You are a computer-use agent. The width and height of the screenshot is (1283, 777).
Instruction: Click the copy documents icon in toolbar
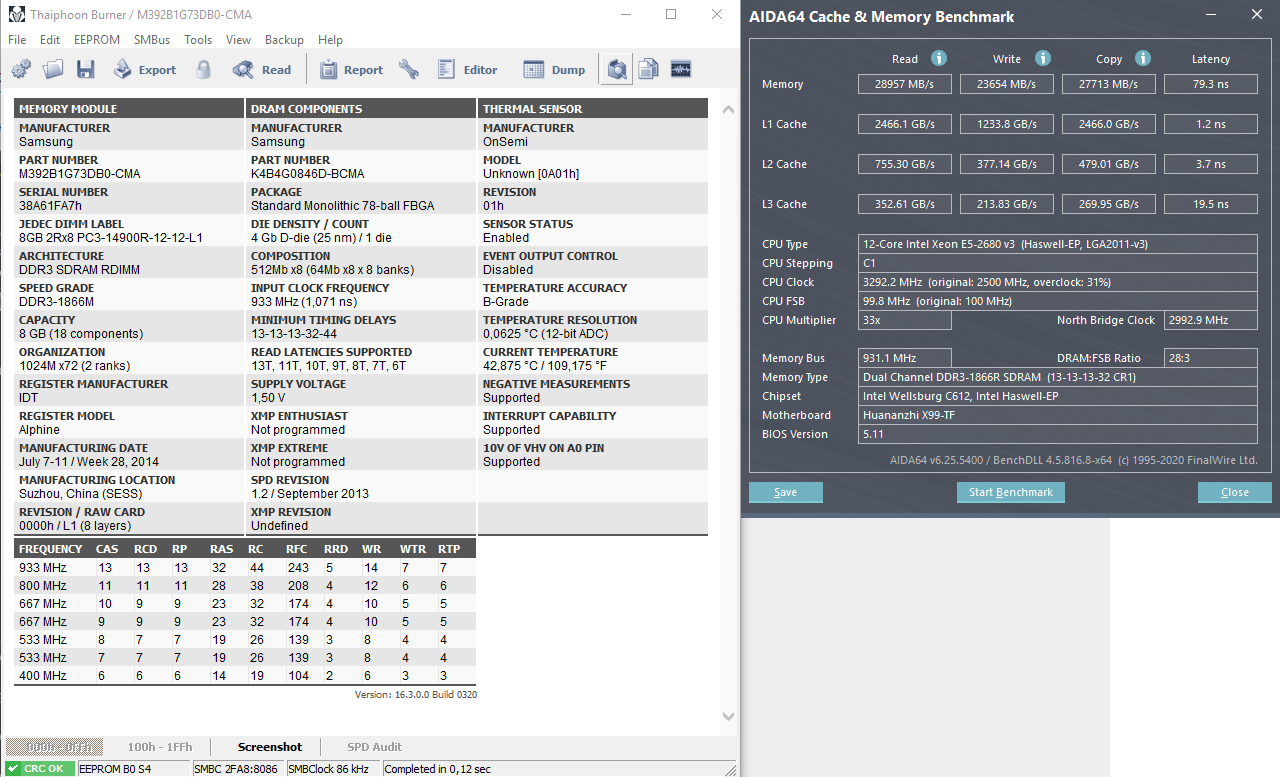[649, 70]
